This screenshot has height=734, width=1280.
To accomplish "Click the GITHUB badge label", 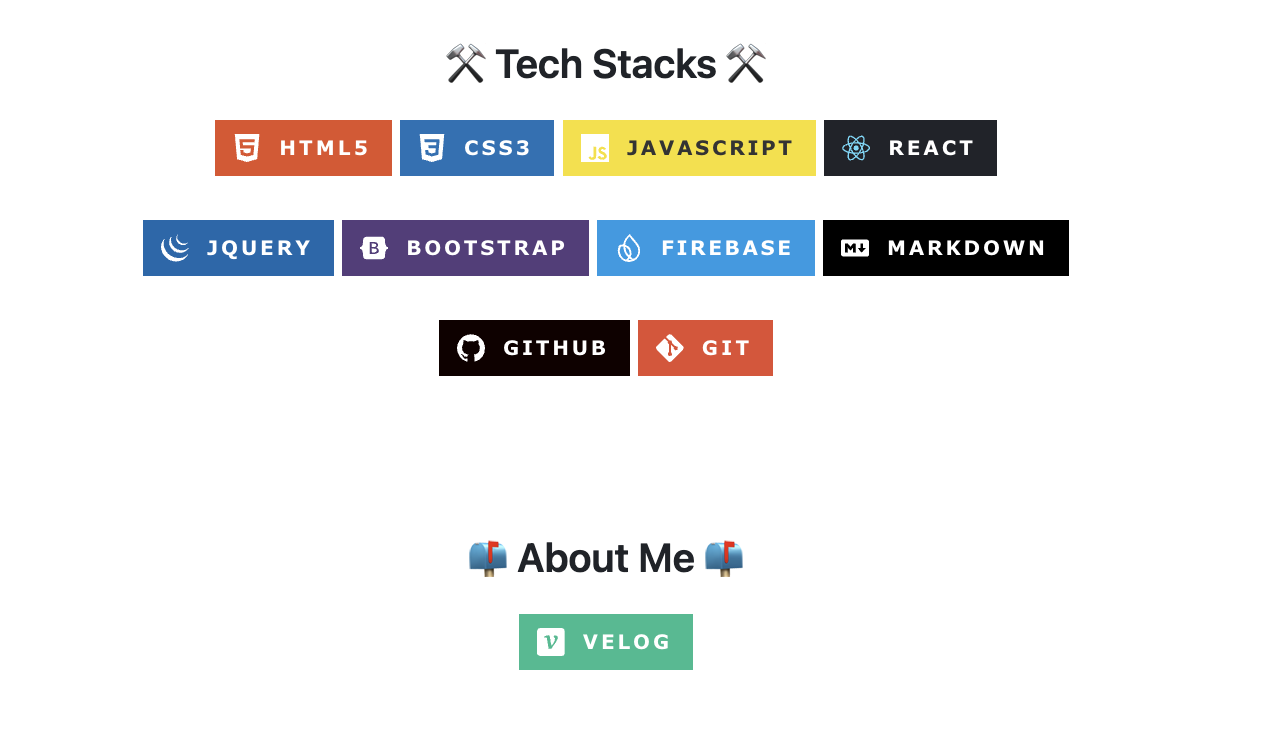I will coord(556,348).
